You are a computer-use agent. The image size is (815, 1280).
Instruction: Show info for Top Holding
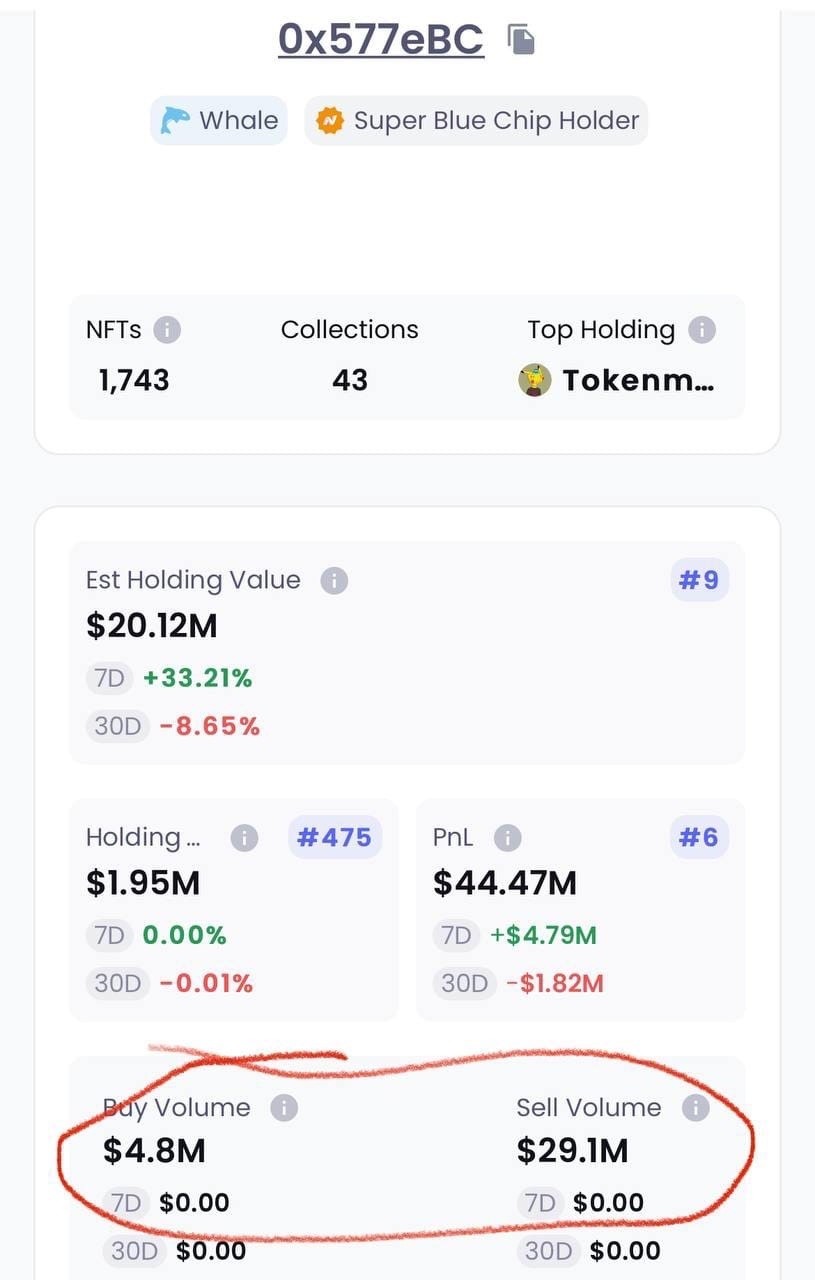[702, 329]
